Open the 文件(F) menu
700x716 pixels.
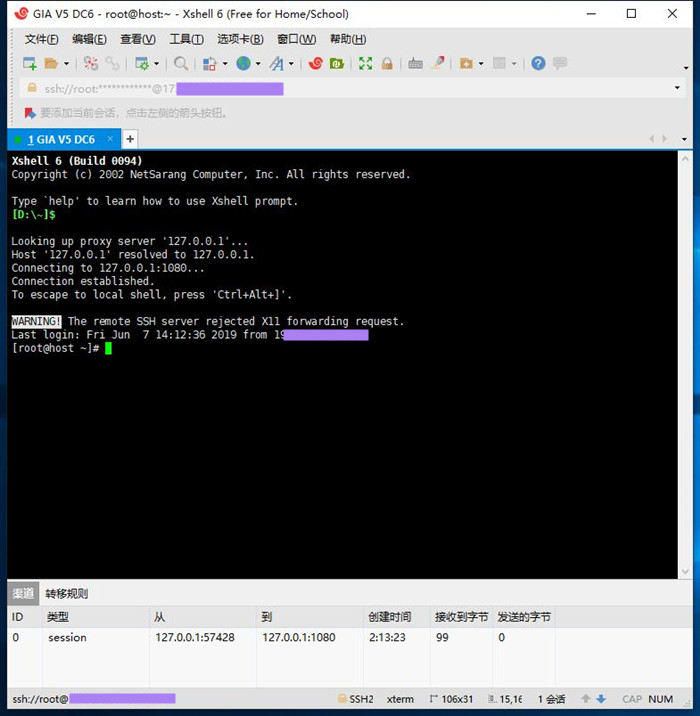[x=42, y=39]
